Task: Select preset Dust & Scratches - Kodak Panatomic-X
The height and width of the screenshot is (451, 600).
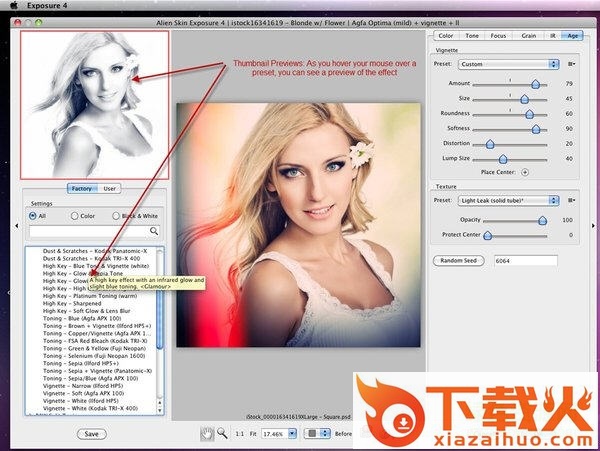Action: (95, 251)
